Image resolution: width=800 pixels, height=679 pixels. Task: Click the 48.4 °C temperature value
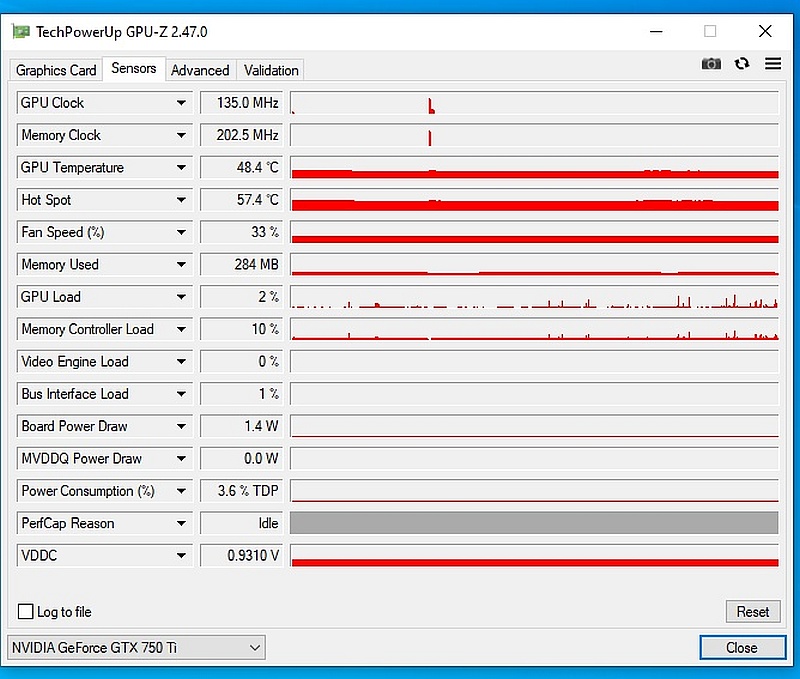241,167
